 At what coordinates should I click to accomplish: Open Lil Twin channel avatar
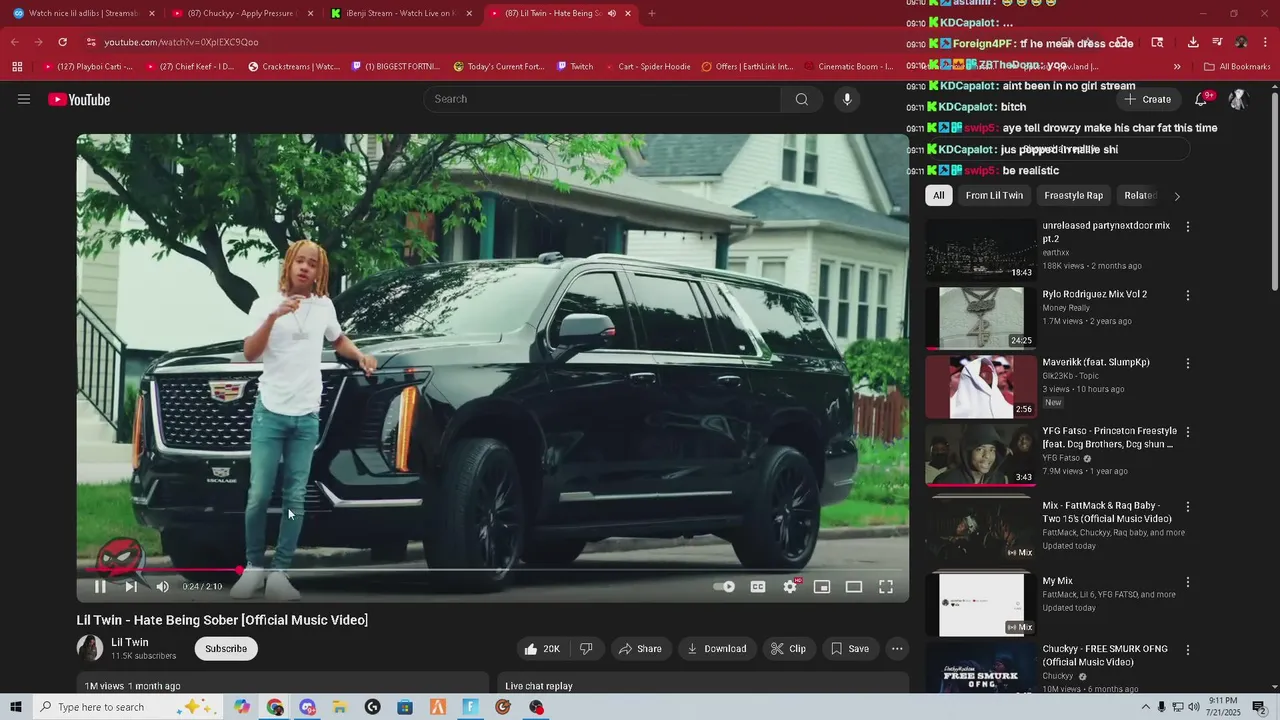tap(90, 648)
